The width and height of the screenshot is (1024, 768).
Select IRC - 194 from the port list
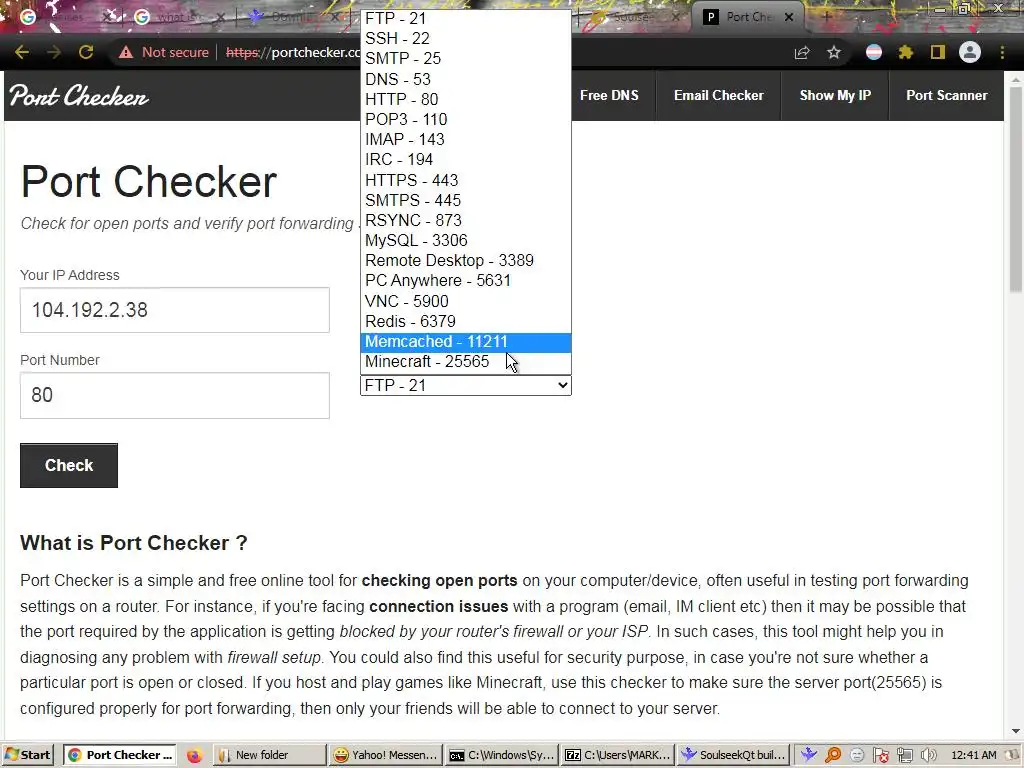[x=466, y=160]
